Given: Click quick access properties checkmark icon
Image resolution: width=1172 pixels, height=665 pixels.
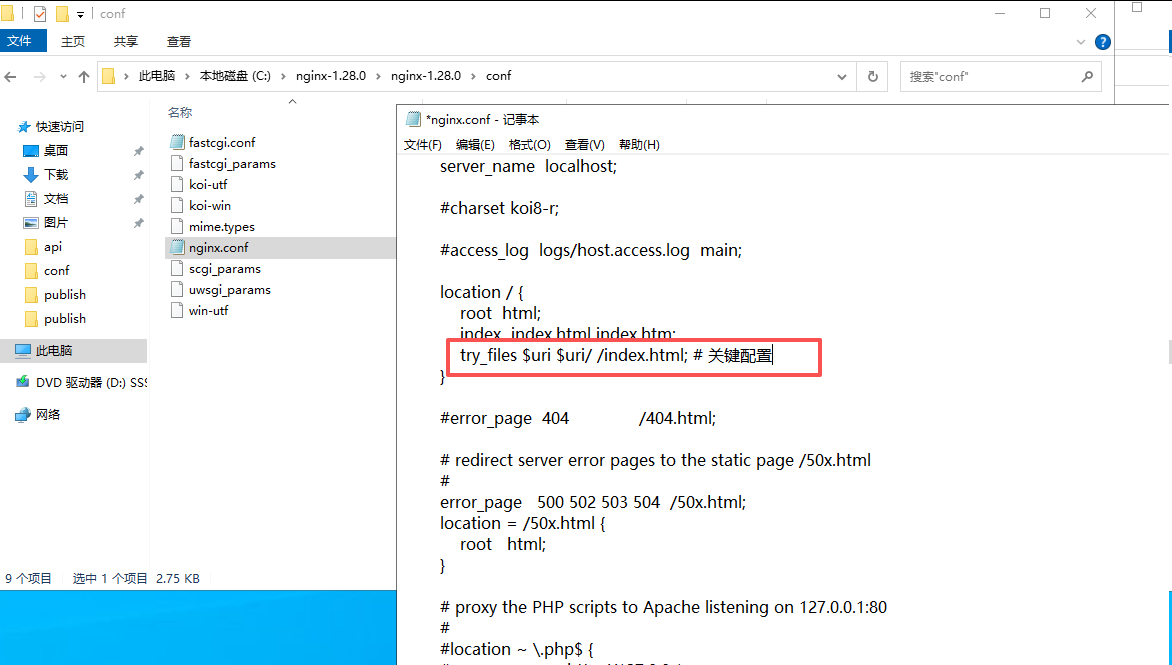Looking at the screenshot, I should click(x=40, y=13).
